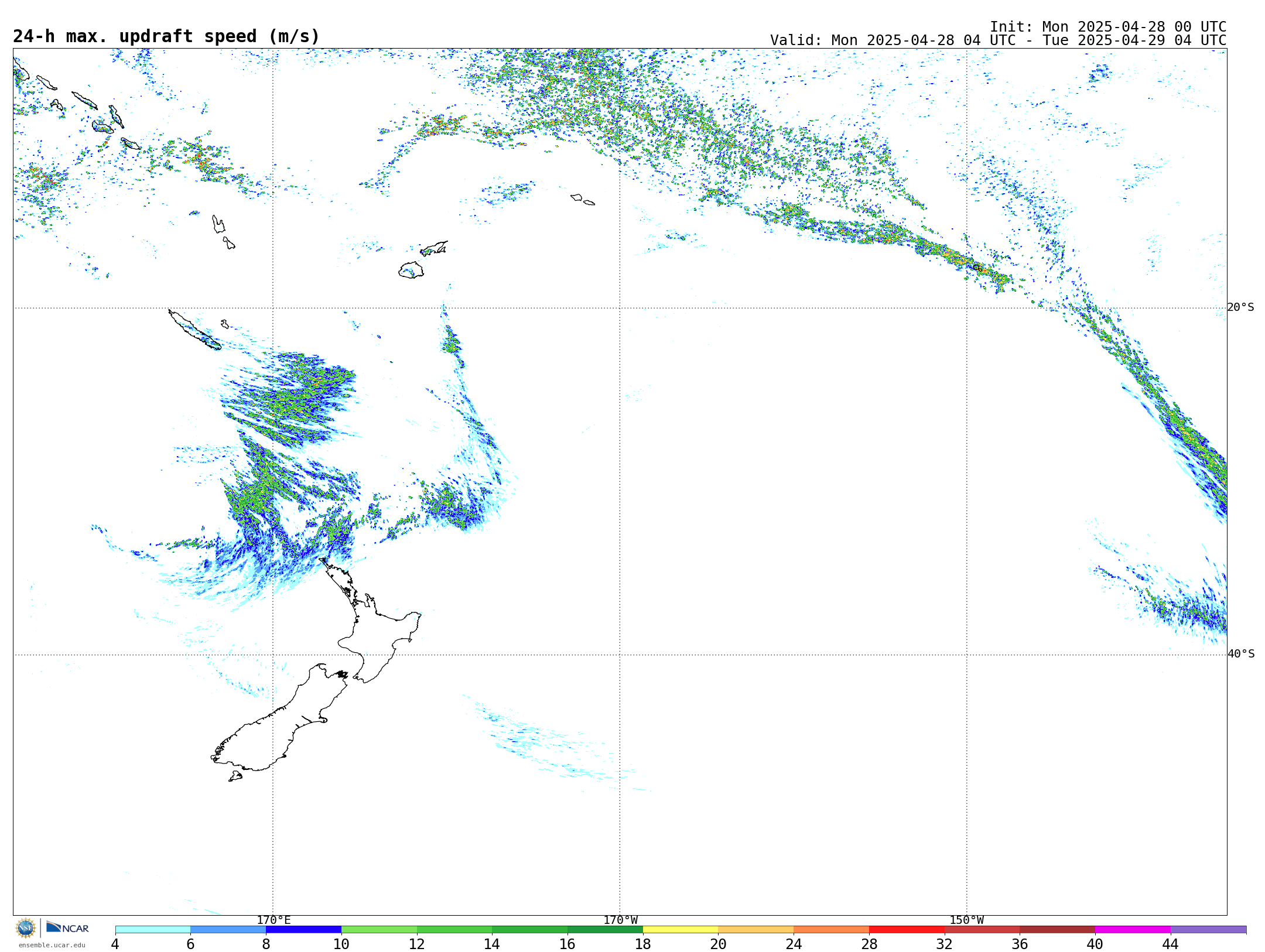
Task: Click the 170°W longitude label
Action: click(x=620, y=920)
